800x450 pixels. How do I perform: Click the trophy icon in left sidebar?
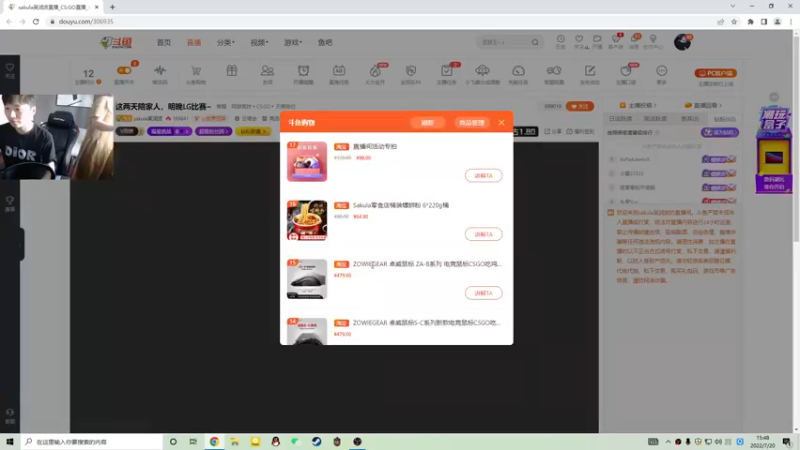click(x=10, y=200)
